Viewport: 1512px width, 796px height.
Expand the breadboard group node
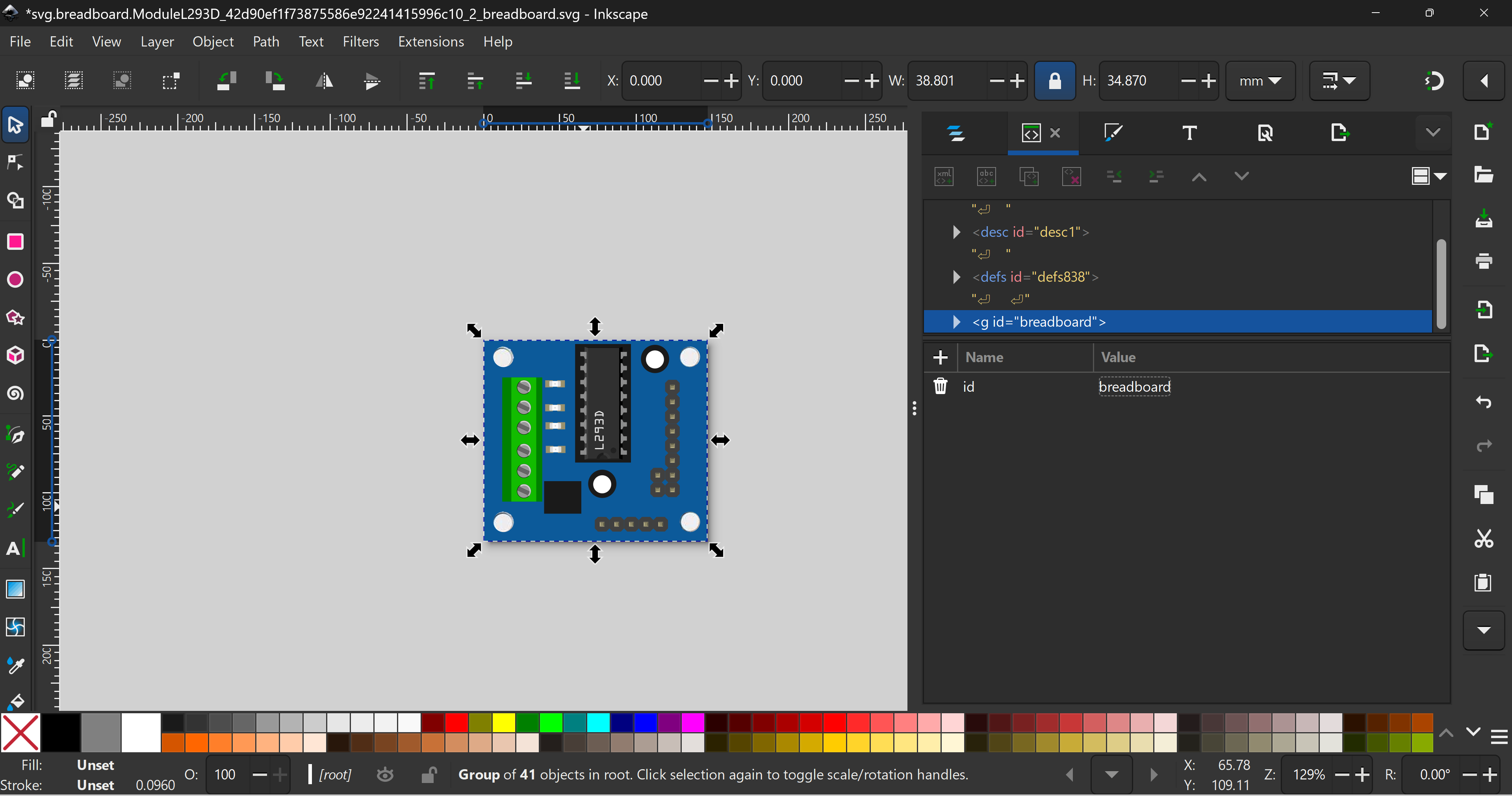[x=956, y=322]
